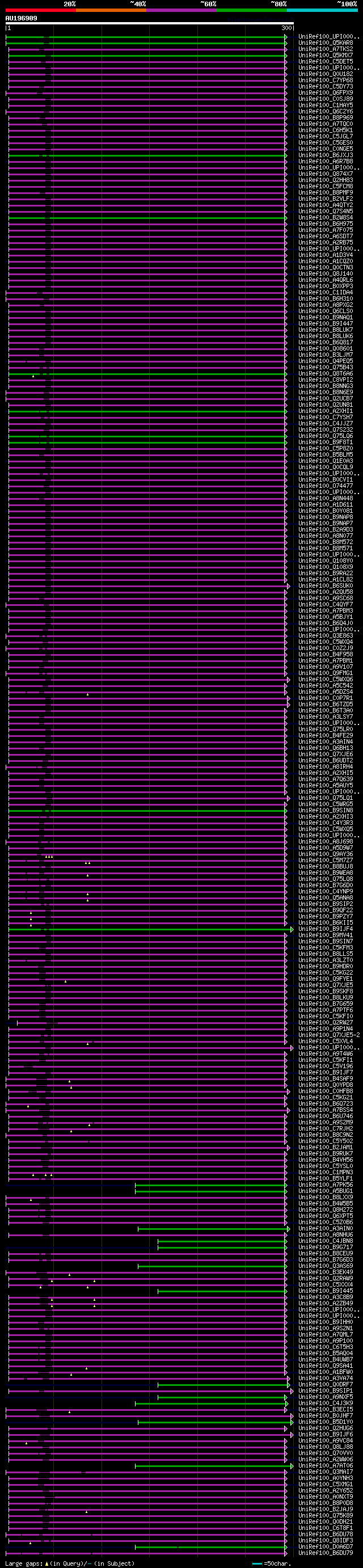Select hit label UniRef100_Q75LQ6
The height and width of the screenshot is (1568, 363).
point(326,436)
